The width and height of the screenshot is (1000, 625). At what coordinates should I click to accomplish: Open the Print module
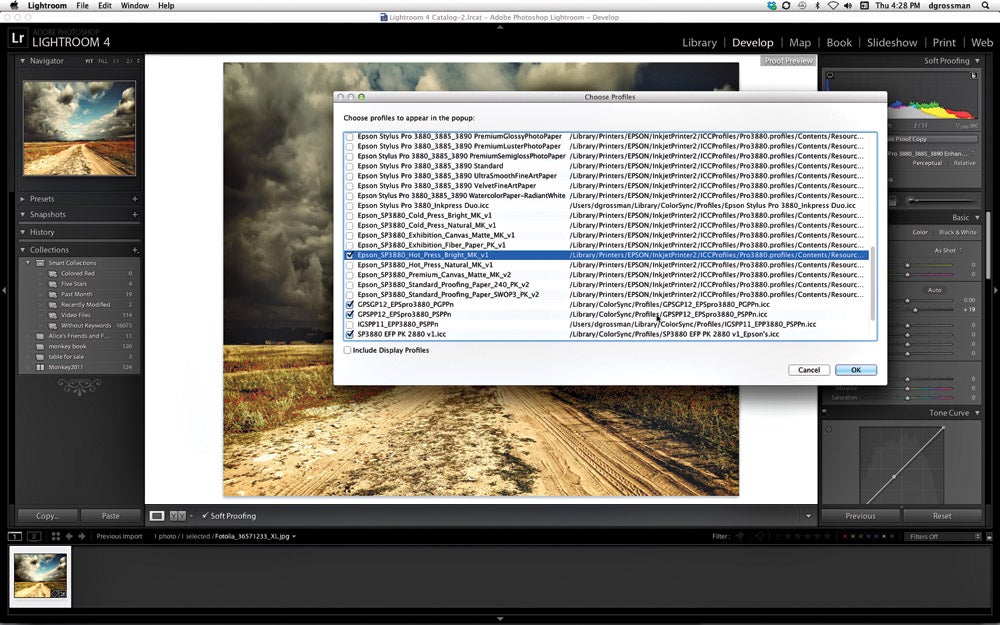coord(944,43)
